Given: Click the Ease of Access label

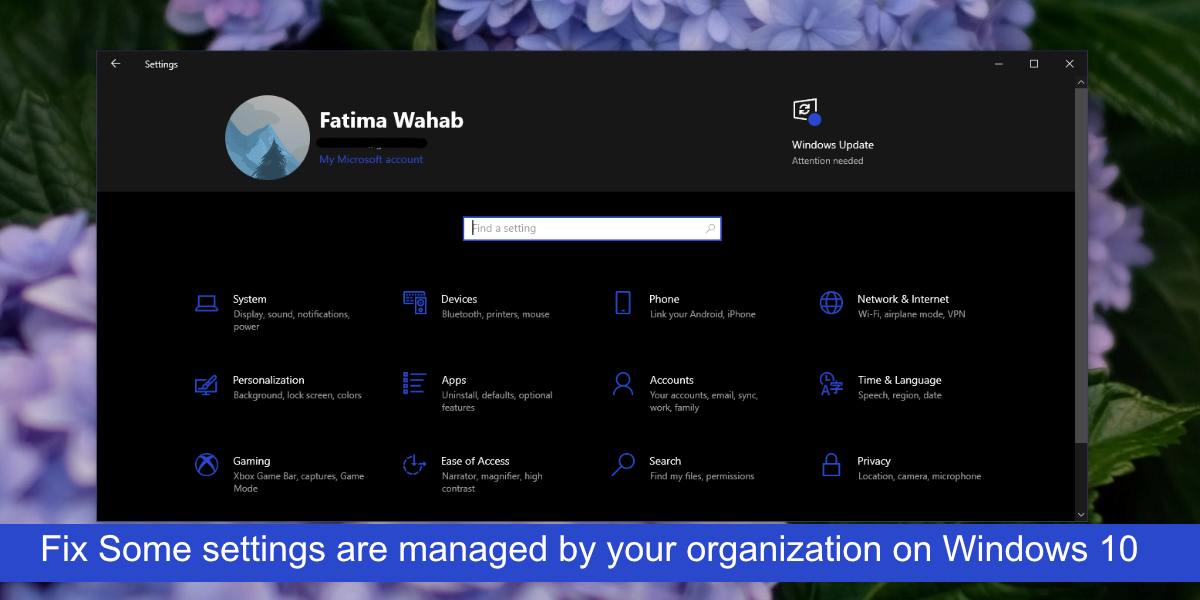Looking at the screenshot, I should pyautogui.click(x=476, y=461).
